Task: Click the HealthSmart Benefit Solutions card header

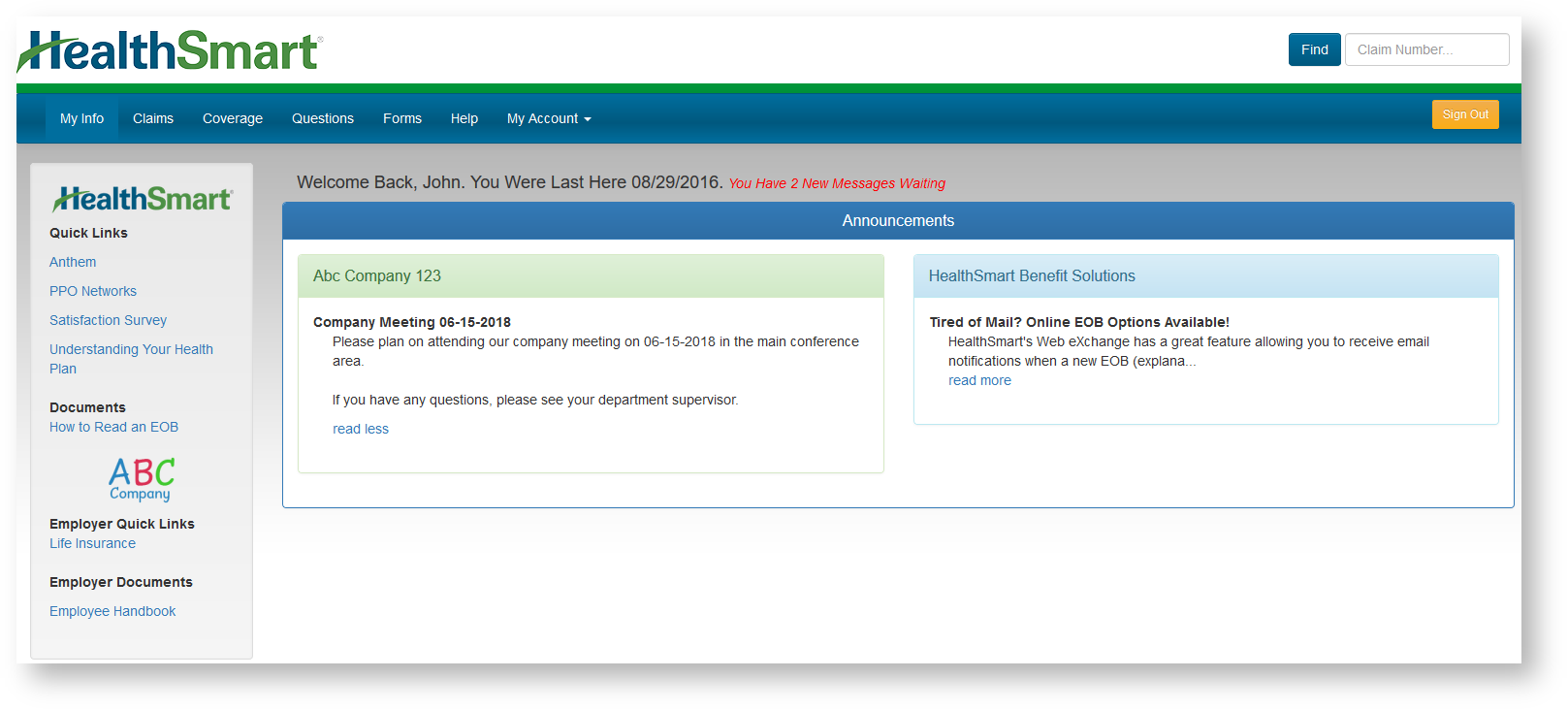Action: pyautogui.click(x=1206, y=276)
